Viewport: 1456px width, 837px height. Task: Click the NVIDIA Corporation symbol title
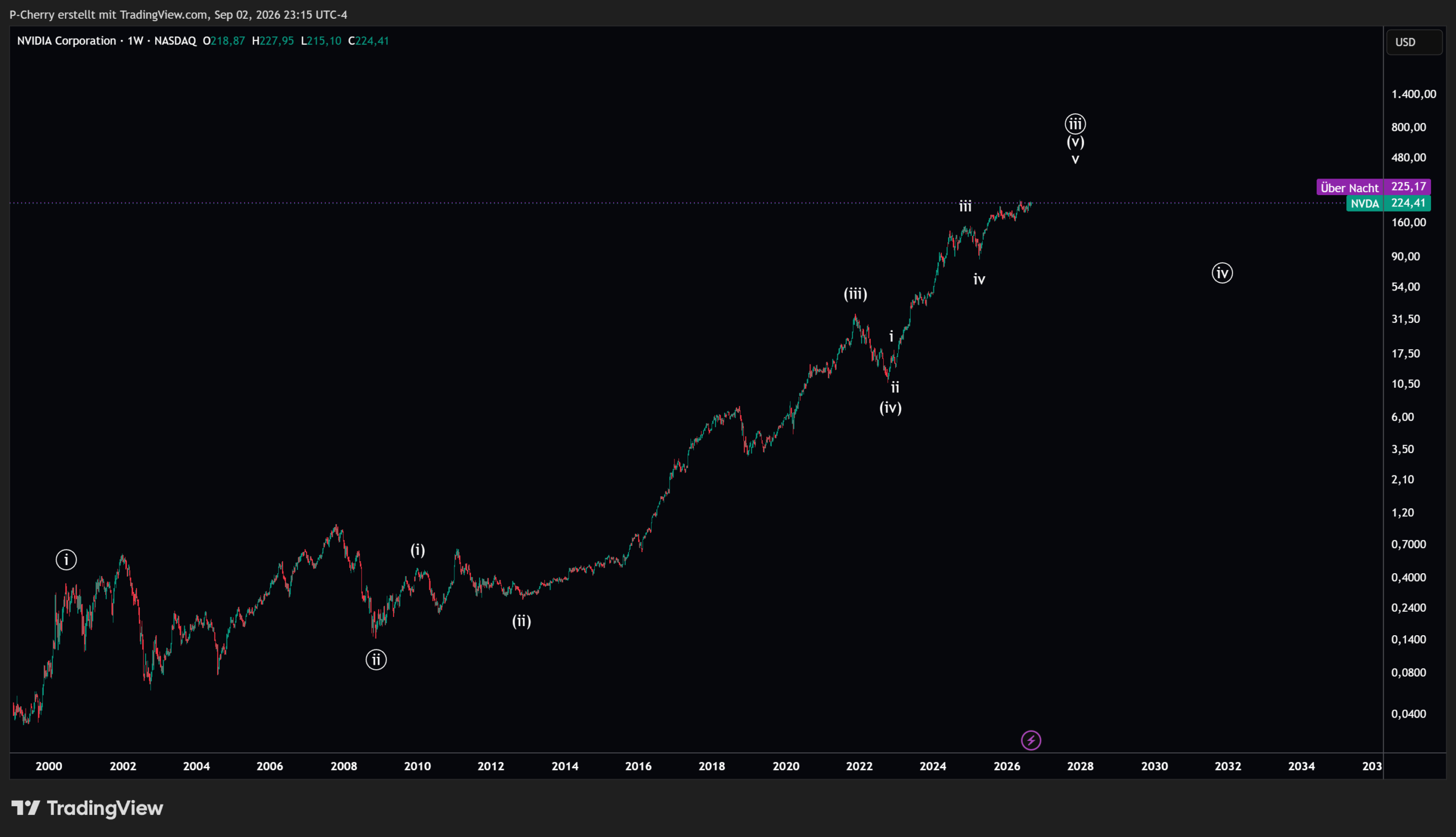click(x=67, y=41)
